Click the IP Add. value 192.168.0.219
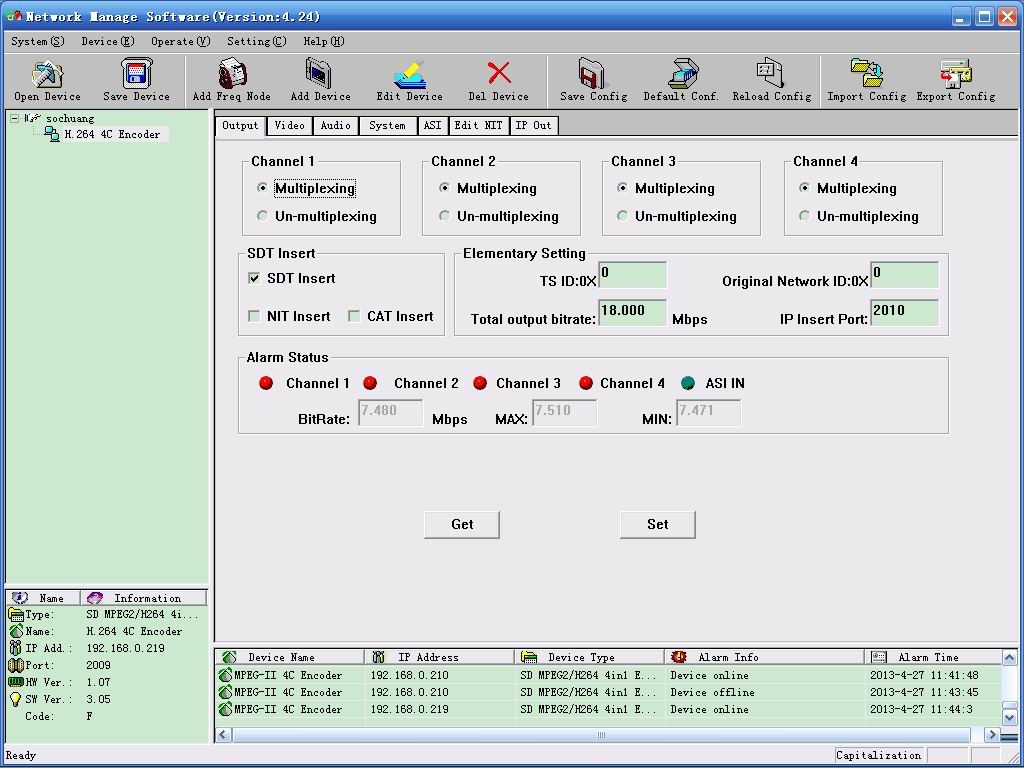Screen dimensions: 1024x768 coord(125,648)
